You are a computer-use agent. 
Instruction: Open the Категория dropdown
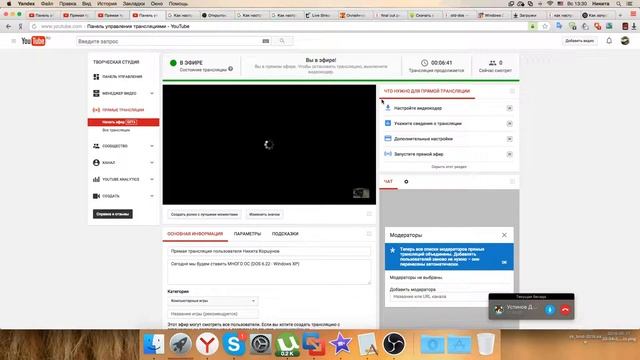click(213, 301)
